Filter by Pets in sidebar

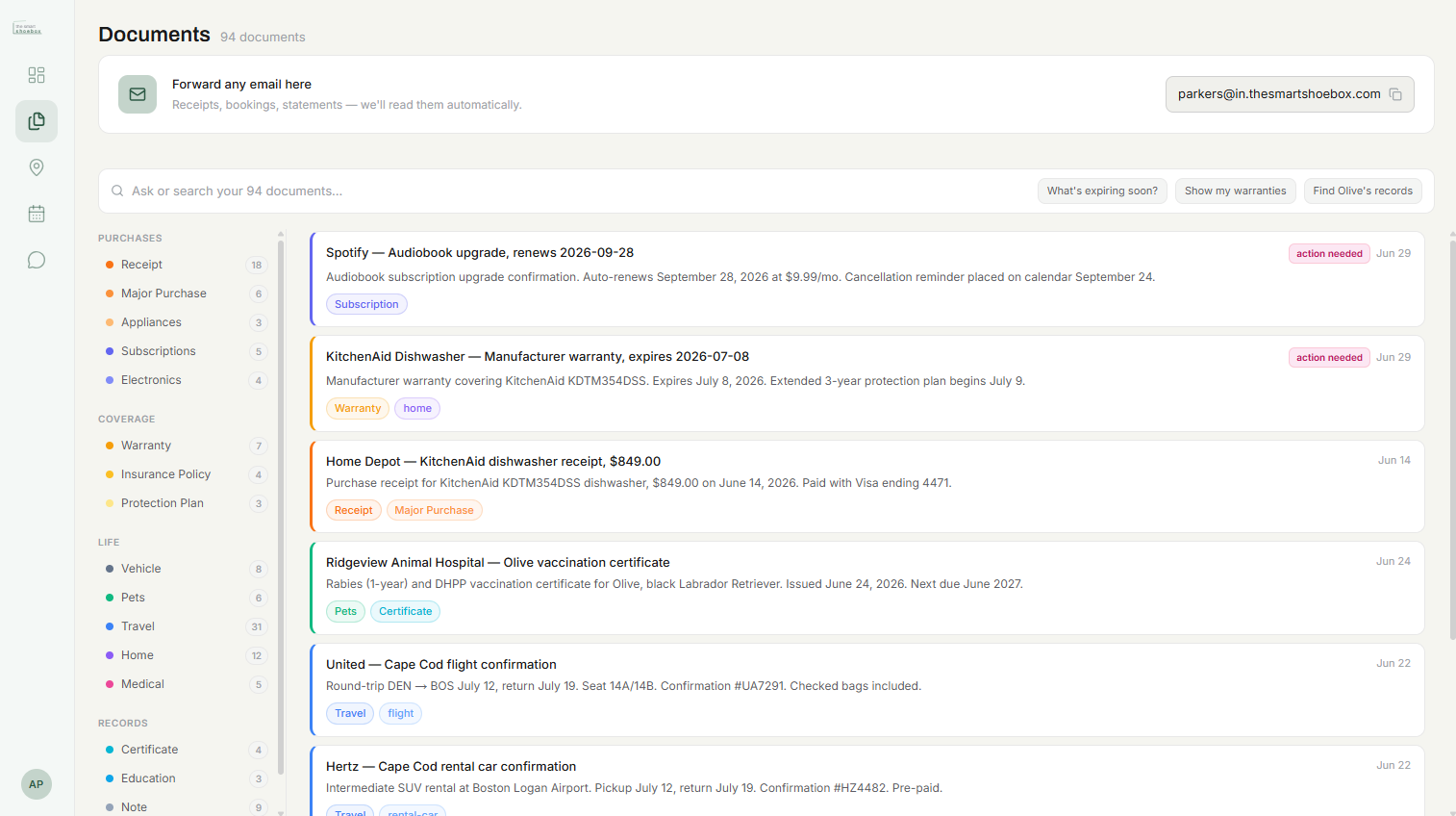185,598
